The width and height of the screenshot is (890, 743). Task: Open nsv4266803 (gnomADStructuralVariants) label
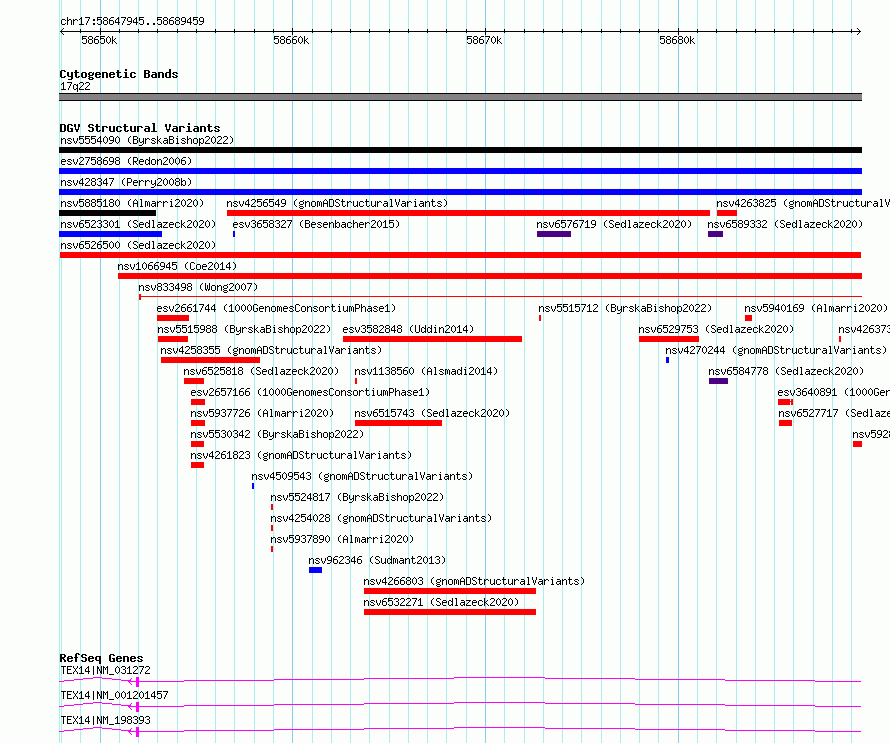(x=474, y=581)
